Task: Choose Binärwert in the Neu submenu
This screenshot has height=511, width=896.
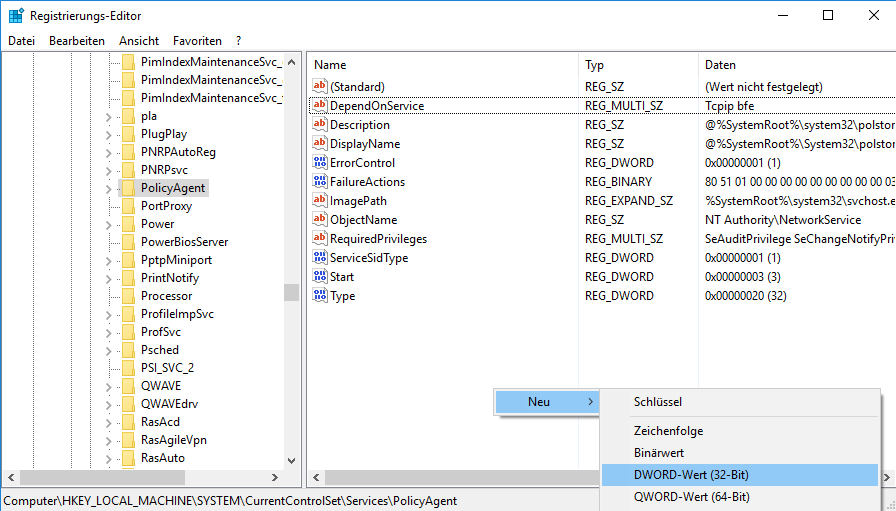Action: pyautogui.click(x=740, y=453)
